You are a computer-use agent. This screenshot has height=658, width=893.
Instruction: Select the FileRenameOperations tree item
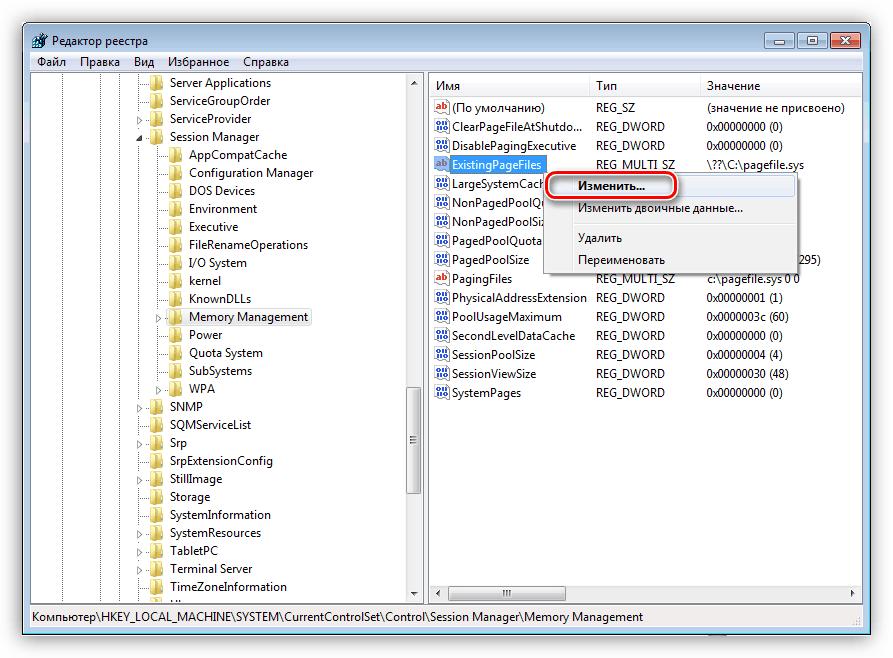pyautogui.click(x=248, y=245)
